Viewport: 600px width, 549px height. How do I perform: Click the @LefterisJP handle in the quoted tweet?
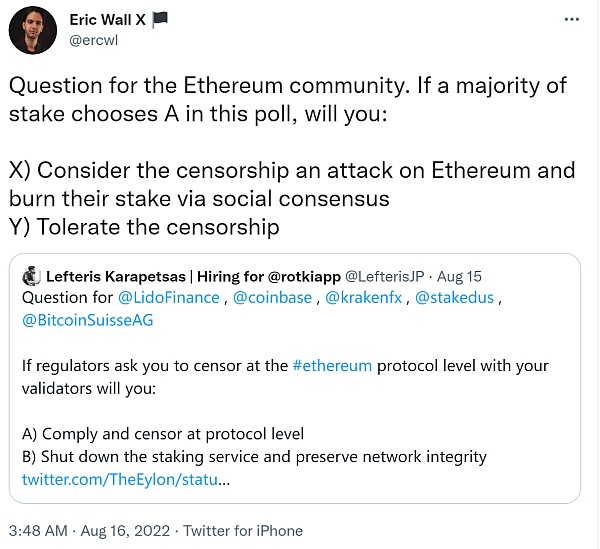pyautogui.click(x=387, y=276)
